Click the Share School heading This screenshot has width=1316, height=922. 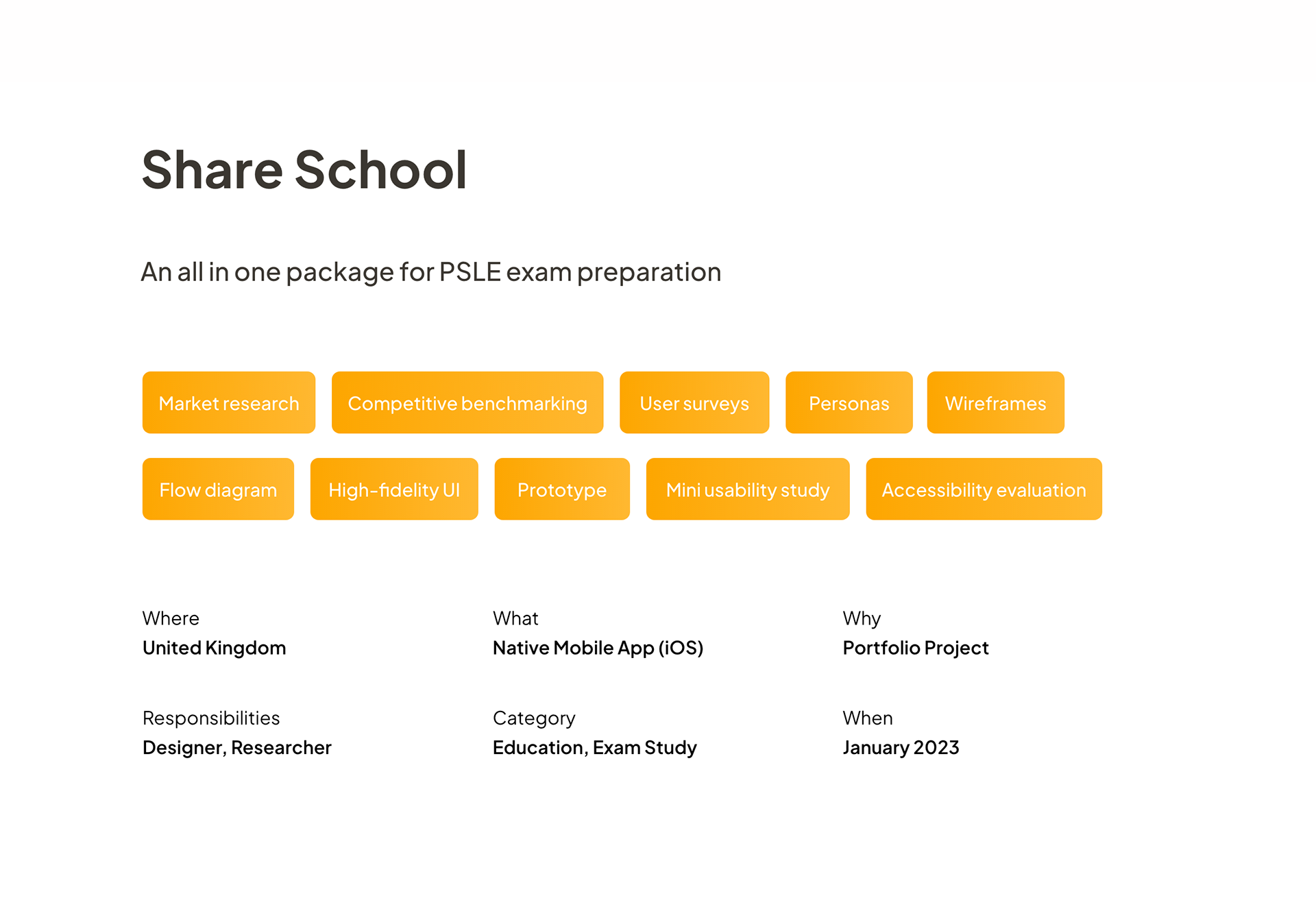pyautogui.click(x=304, y=169)
